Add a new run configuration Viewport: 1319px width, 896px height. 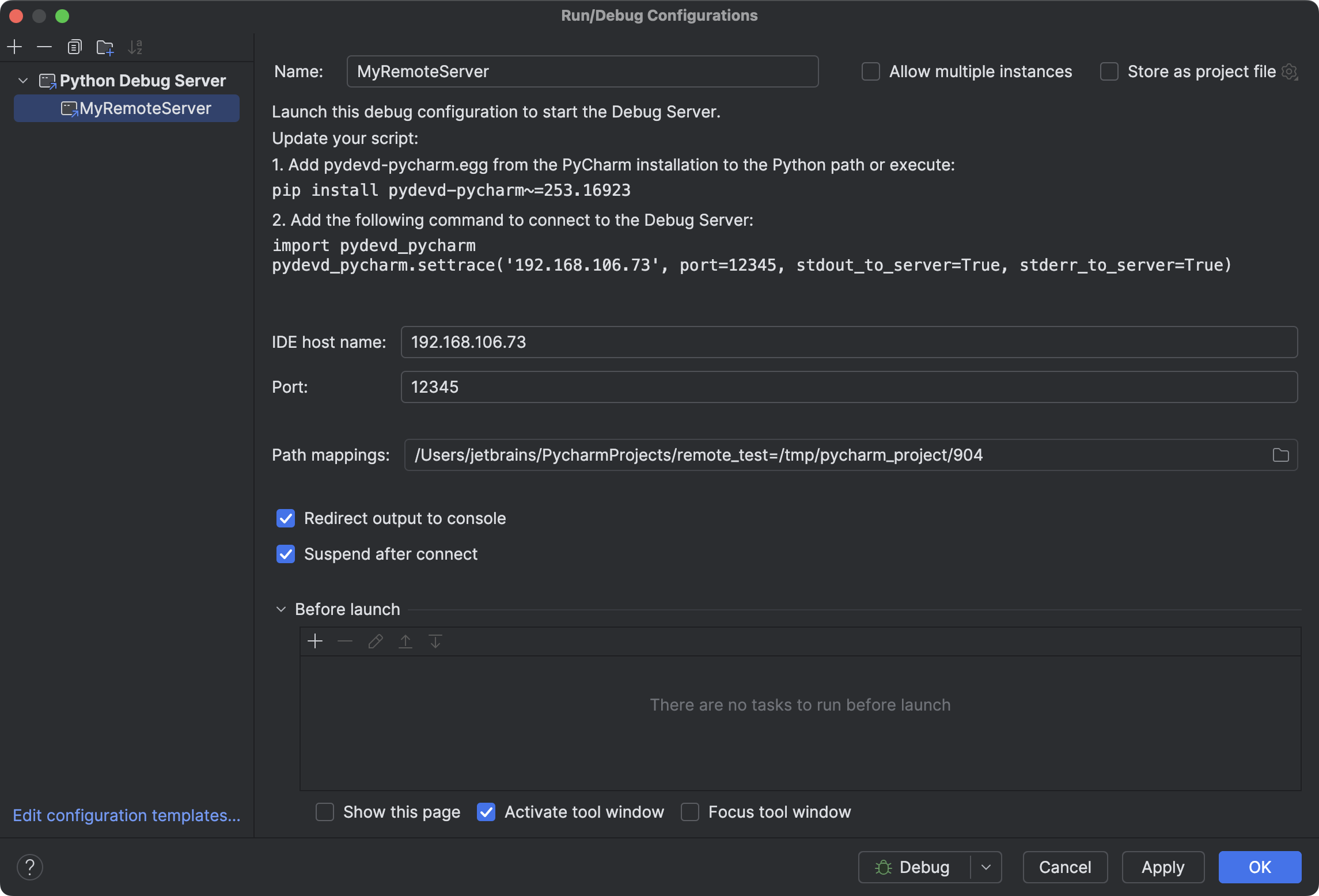(x=14, y=47)
